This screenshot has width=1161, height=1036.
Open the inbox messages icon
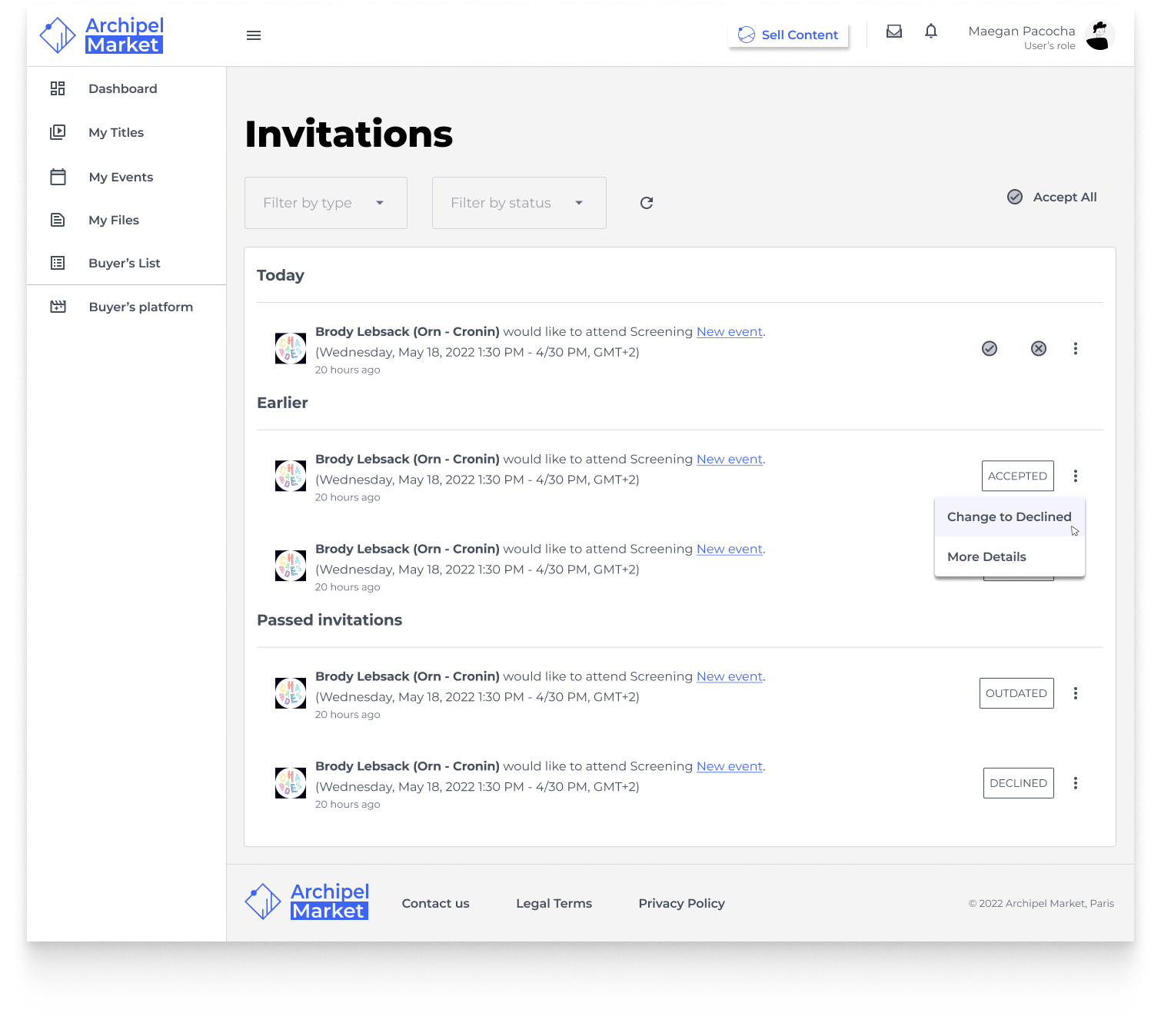[x=893, y=32]
